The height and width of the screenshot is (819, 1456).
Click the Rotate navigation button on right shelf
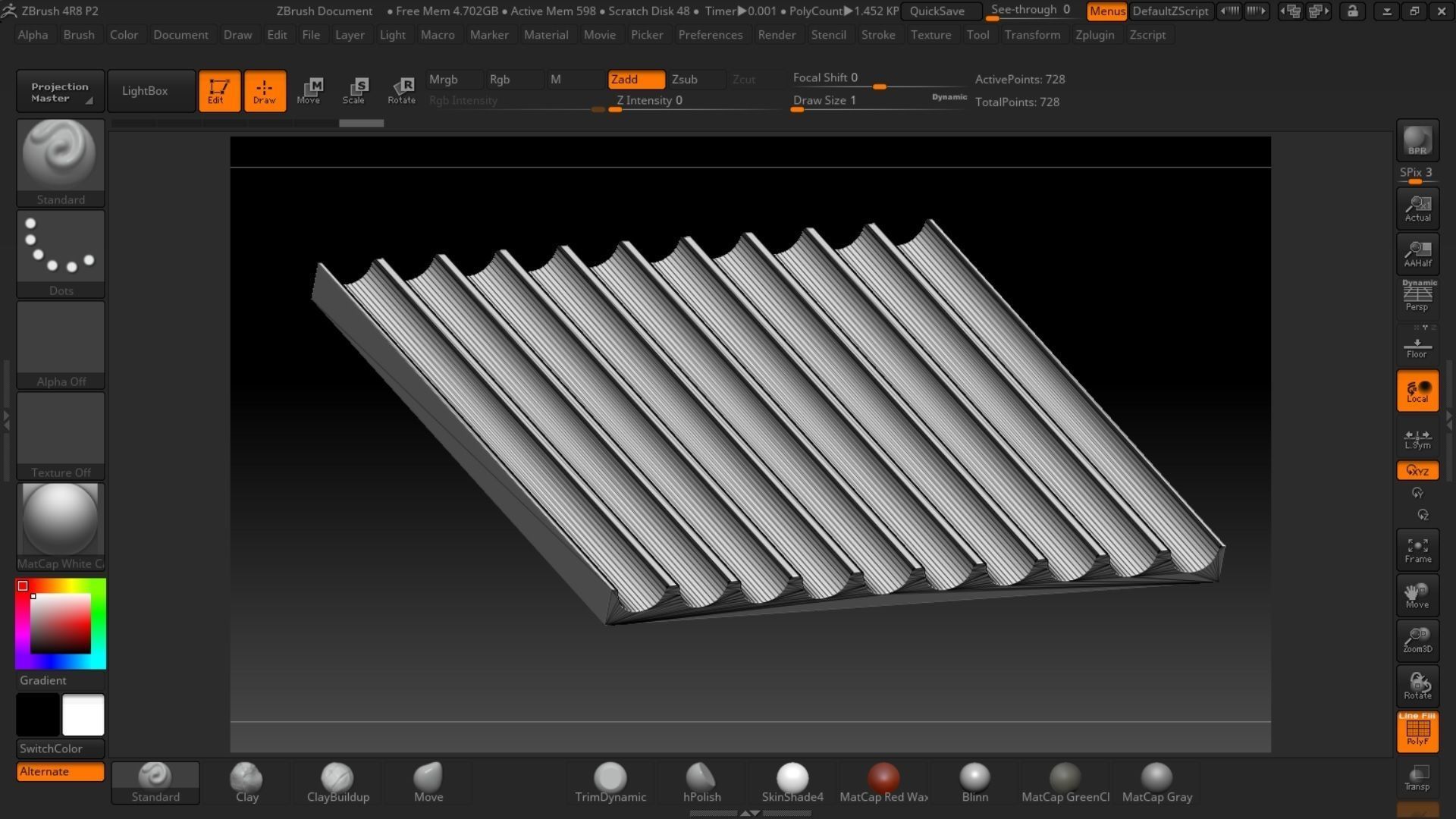point(1417,686)
